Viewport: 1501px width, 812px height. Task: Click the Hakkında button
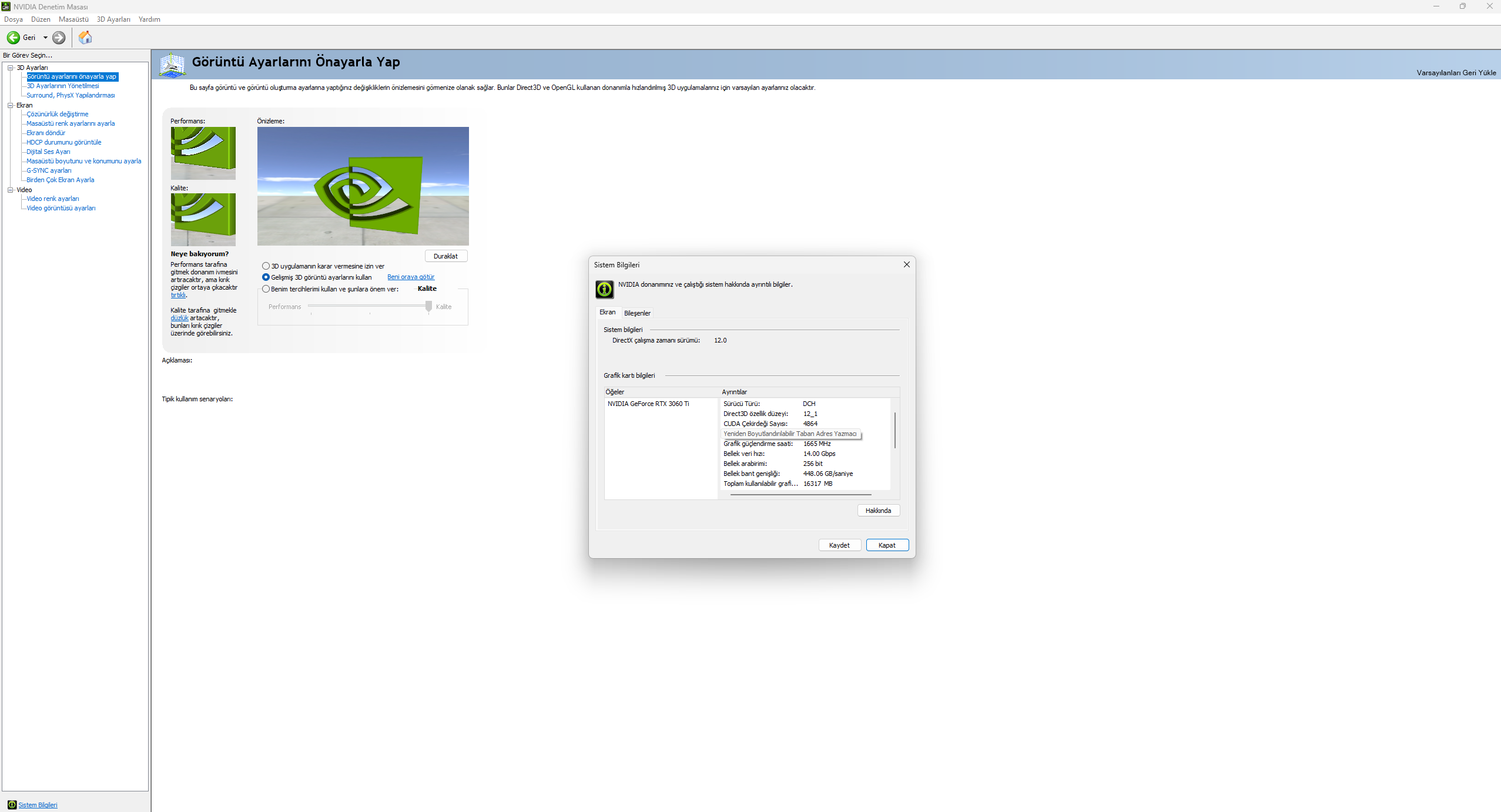tap(879, 511)
